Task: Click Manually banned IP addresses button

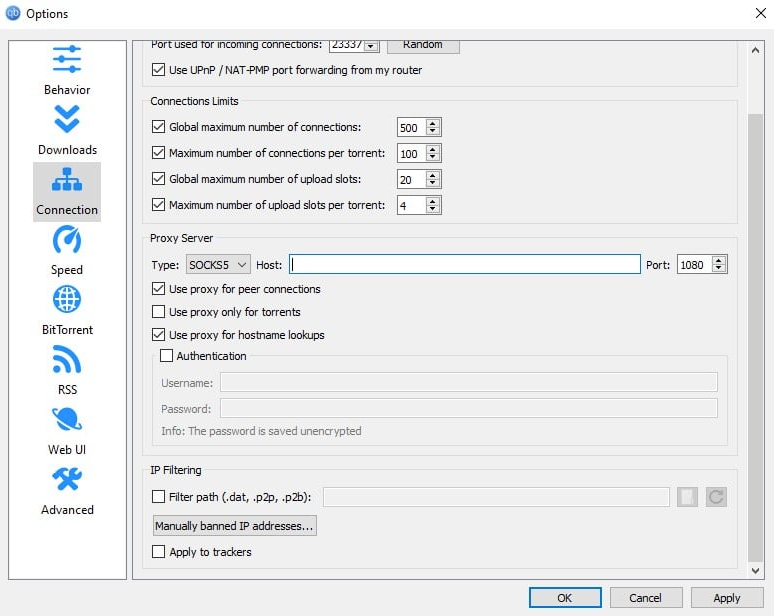Action: pos(234,526)
